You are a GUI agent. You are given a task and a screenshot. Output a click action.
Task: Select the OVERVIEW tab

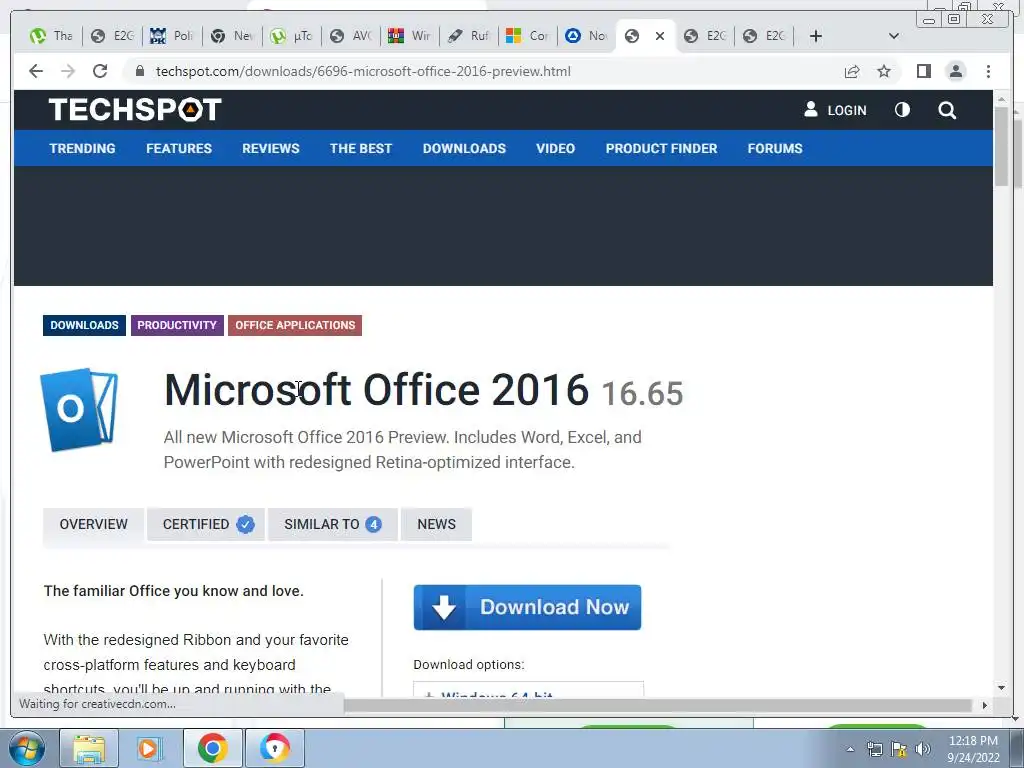coord(93,524)
